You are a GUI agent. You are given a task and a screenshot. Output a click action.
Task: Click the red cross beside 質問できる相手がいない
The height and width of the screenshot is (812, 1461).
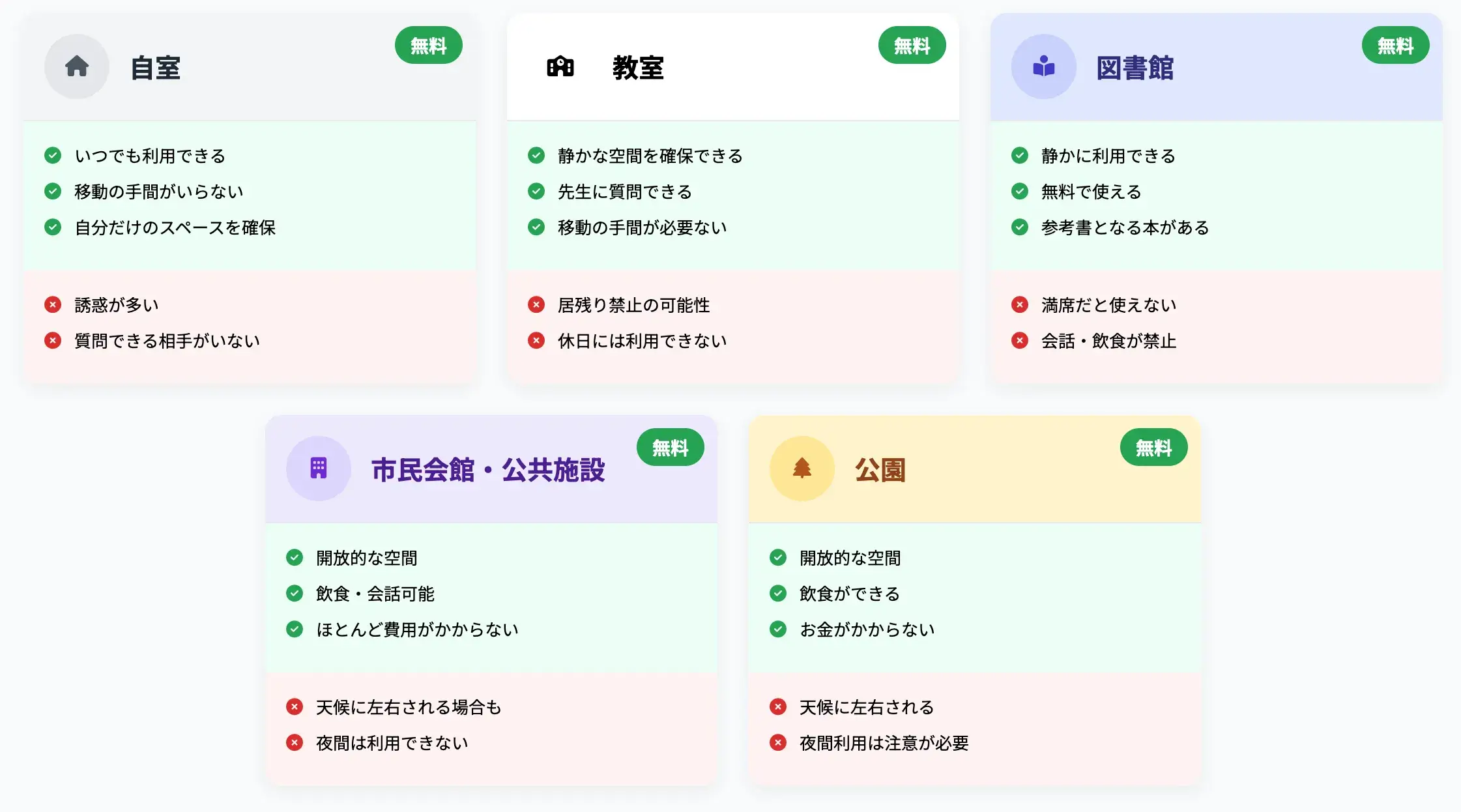point(53,340)
